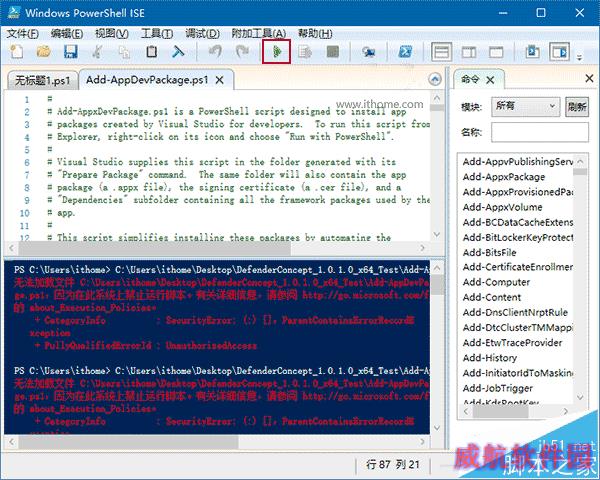
Task: Click line 4 comment in script editor
Action: click(x=220, y=137)
